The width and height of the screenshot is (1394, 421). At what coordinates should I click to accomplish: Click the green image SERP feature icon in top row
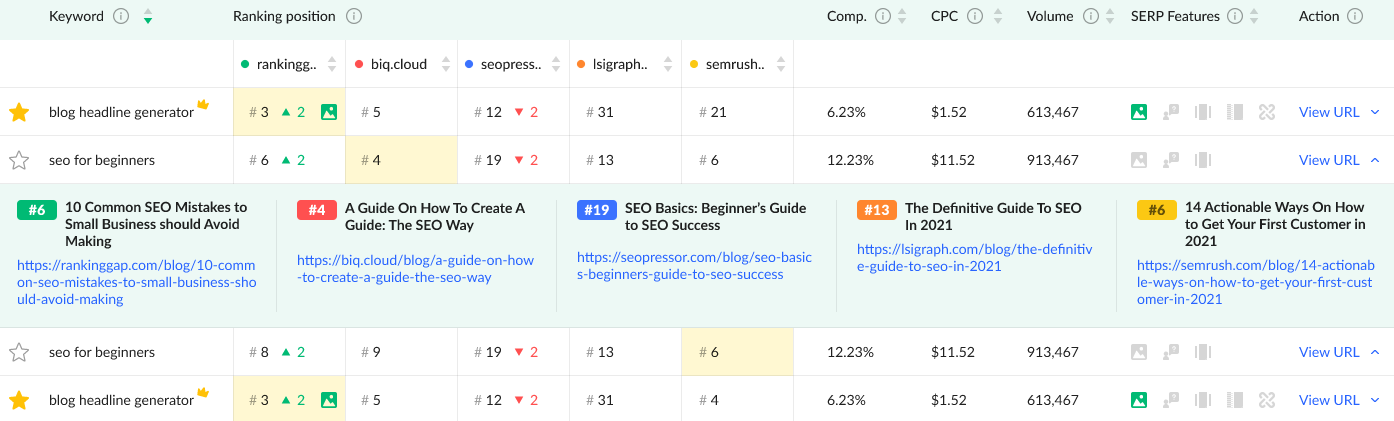click(x=1138, y=112)
